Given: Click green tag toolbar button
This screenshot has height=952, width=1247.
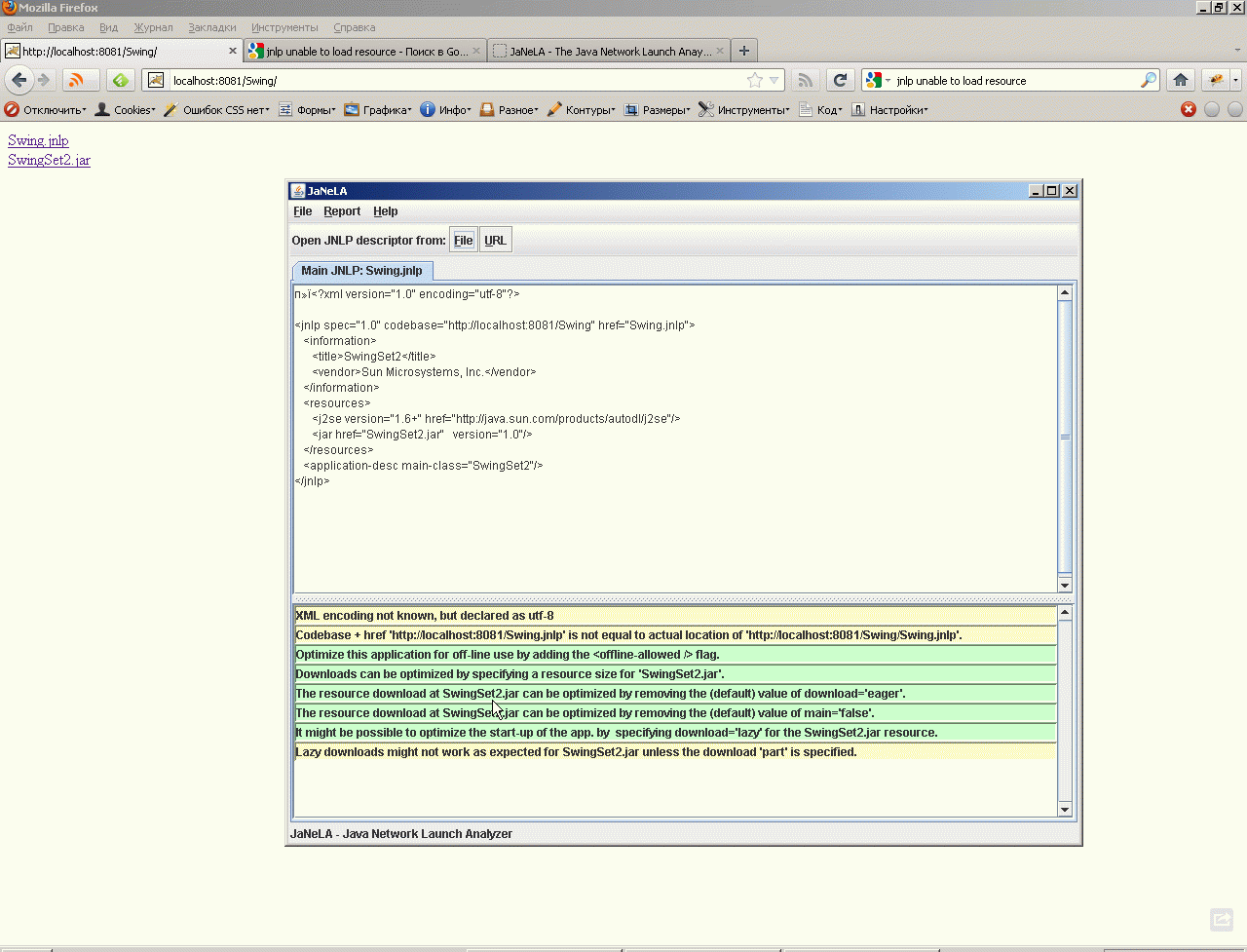Looking at the screenshot, I should click(x=121, y=80).
